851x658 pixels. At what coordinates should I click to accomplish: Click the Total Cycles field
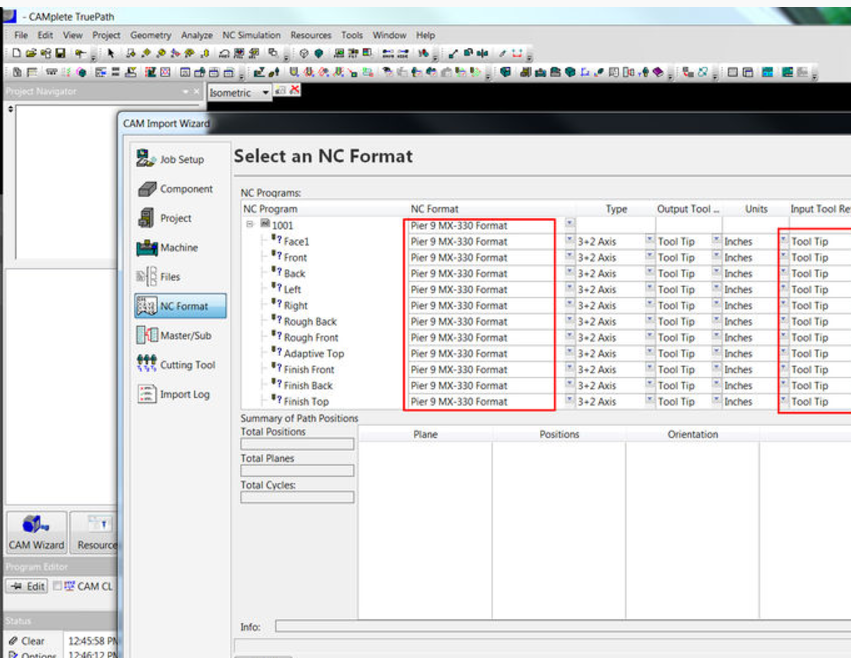[x=297, y=497]
